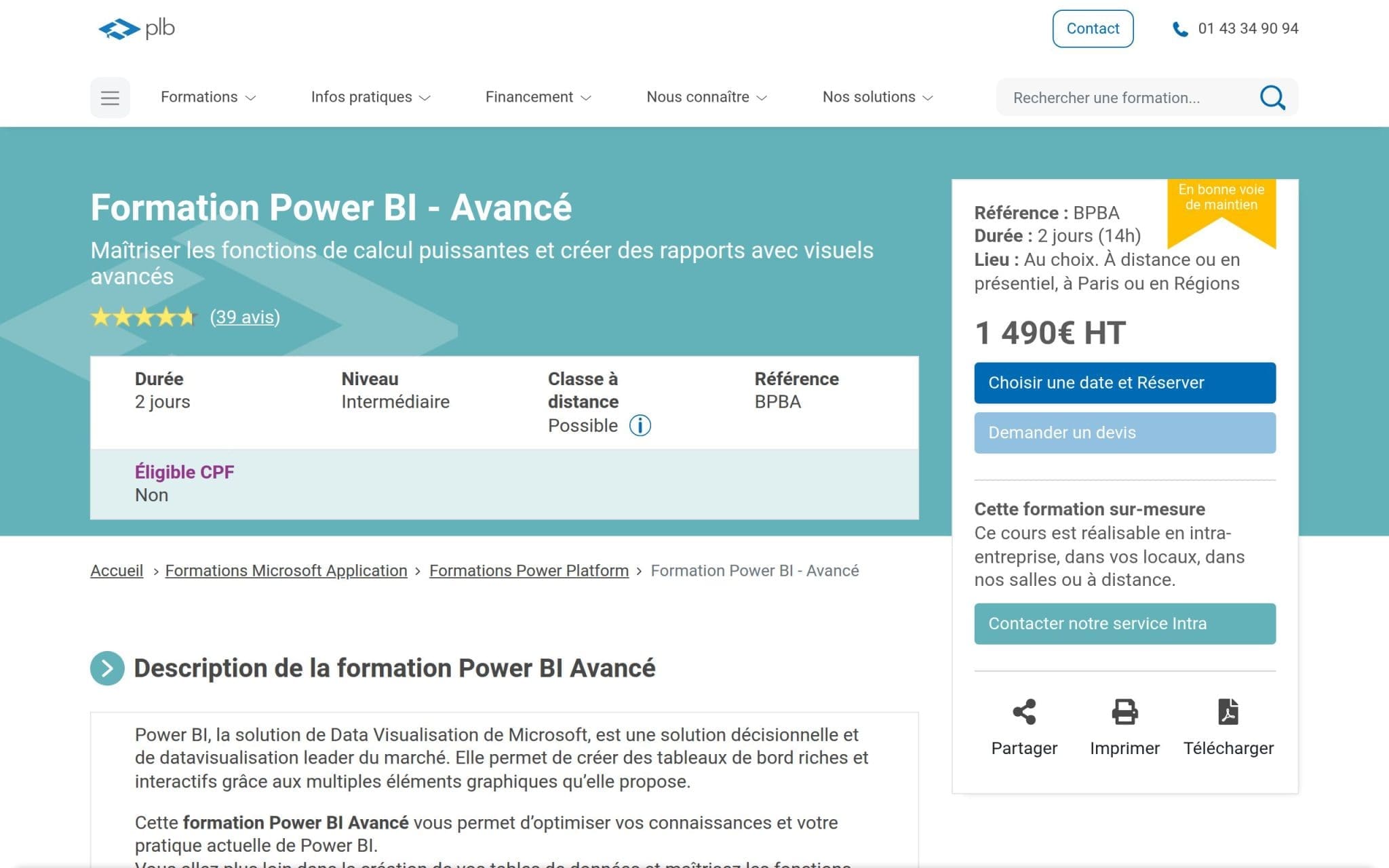Click Contacter notre service Intra
This screenshot has width=1389, height=868.
tap(1124, 624)
